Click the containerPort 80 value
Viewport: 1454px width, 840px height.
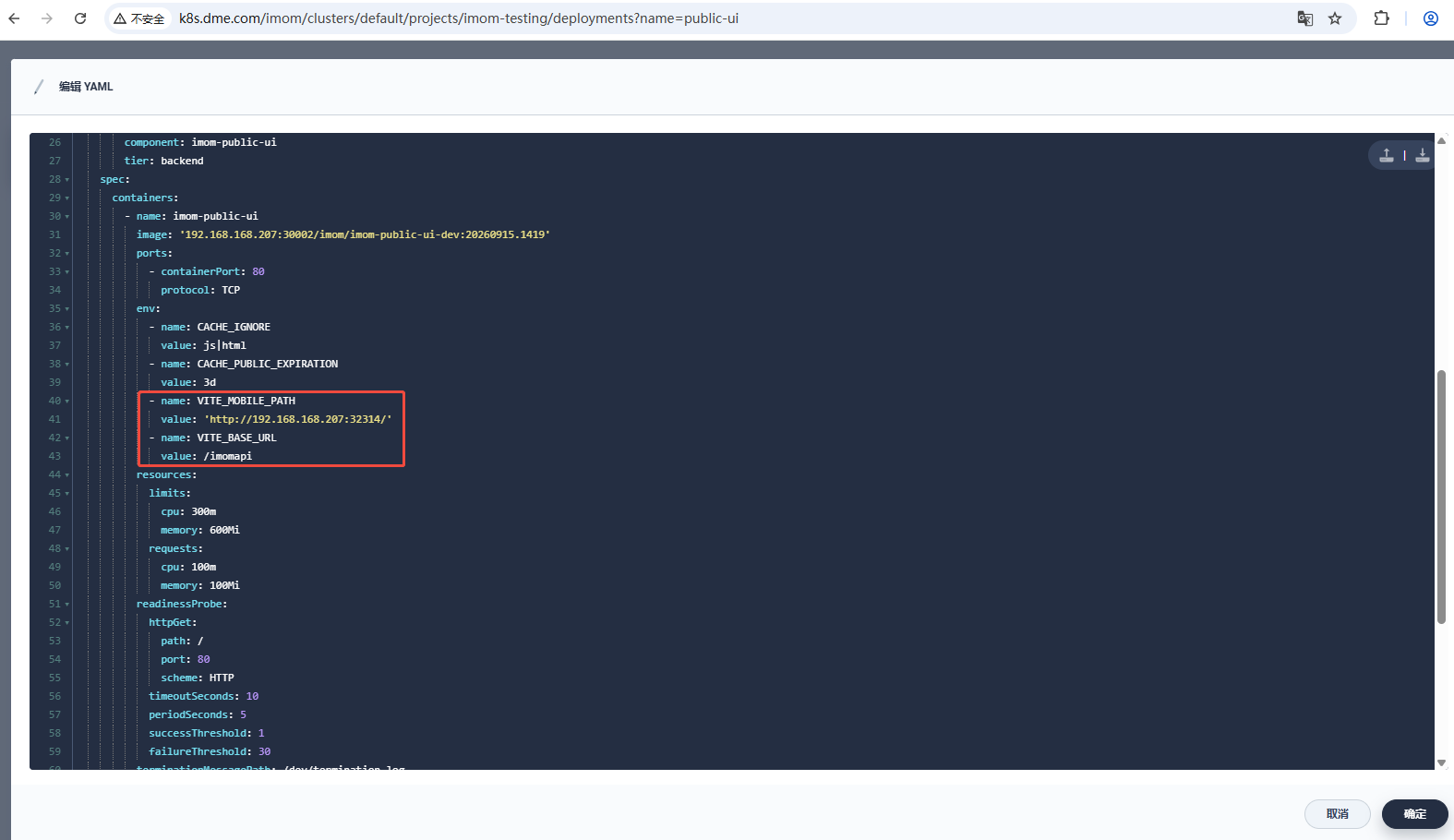[x=258, y=271]
